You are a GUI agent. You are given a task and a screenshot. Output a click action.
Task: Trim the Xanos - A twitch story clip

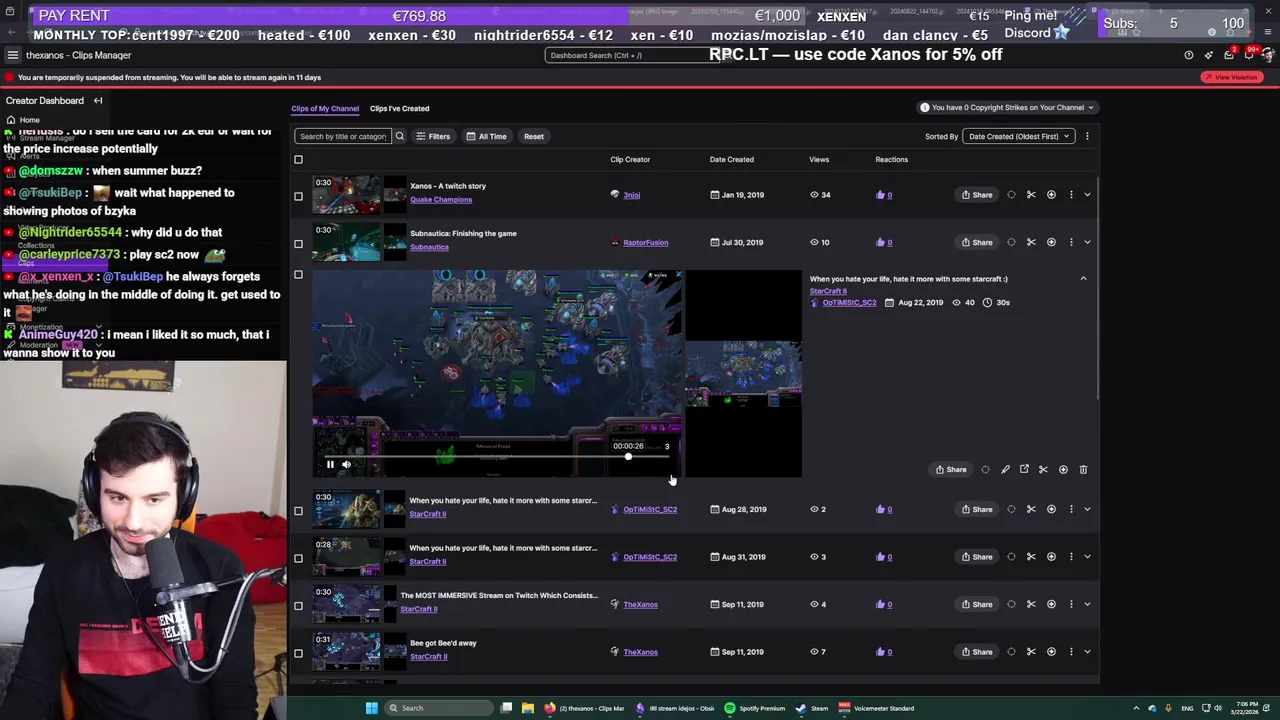[x=1031, y=195]
